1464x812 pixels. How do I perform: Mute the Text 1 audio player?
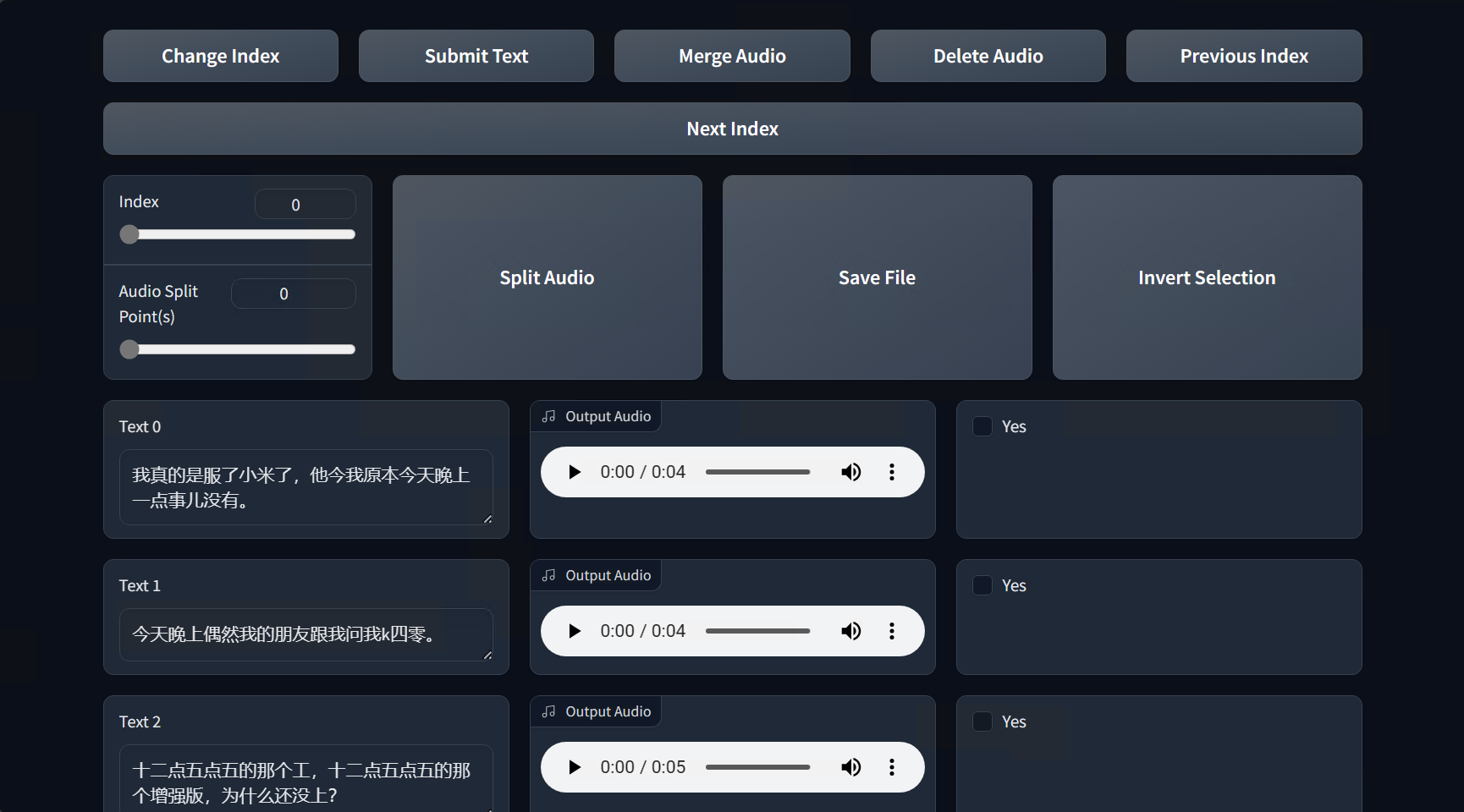850,631
